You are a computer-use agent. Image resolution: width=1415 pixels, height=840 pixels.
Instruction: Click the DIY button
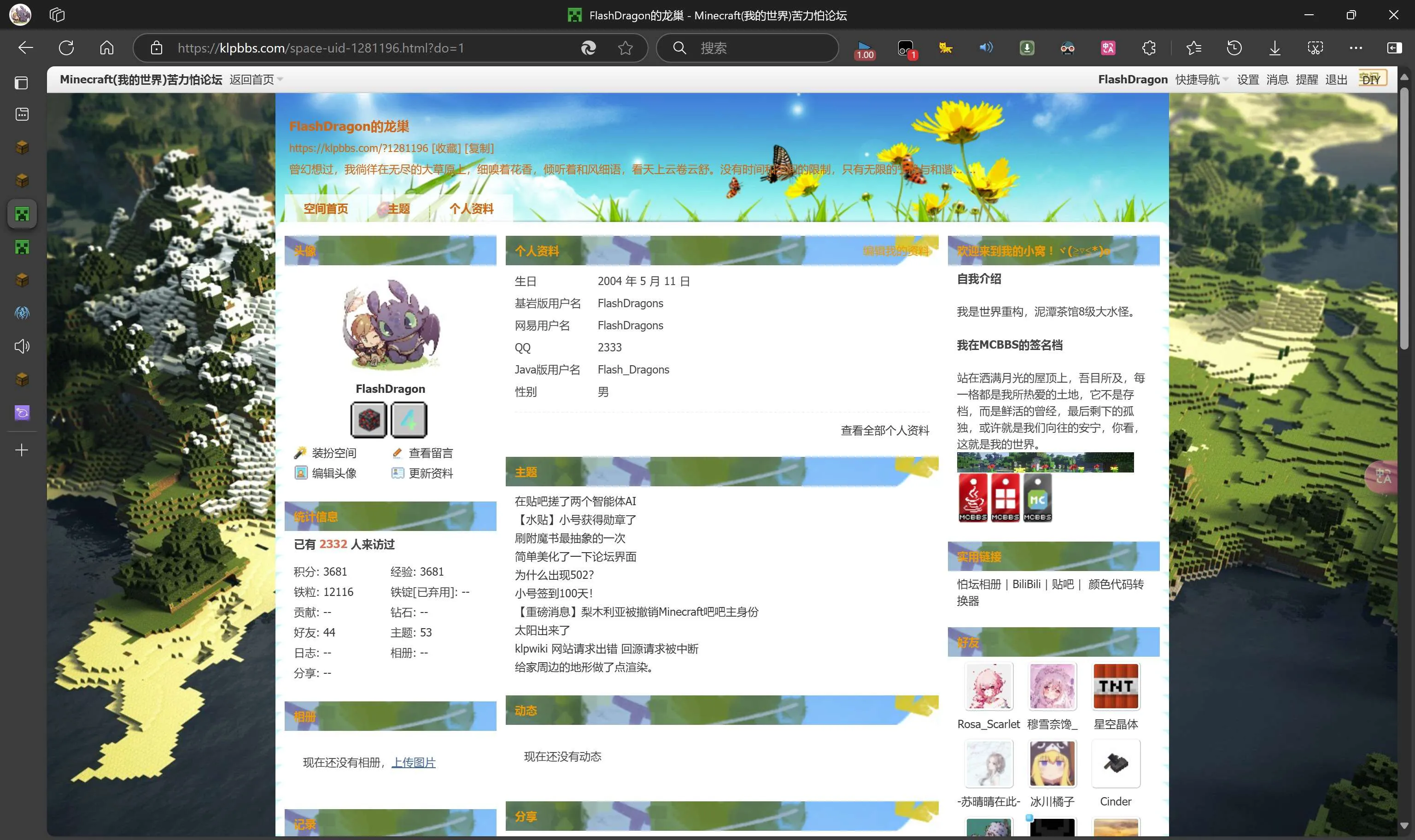1373,79
